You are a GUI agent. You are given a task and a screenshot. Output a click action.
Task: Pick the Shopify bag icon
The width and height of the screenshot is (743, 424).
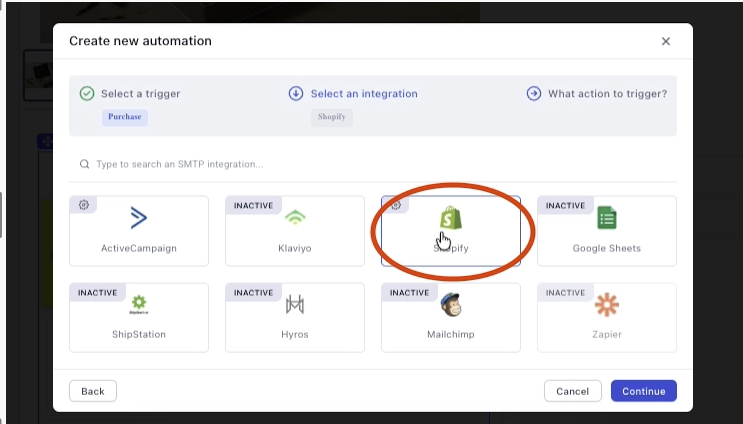pos(451,218)
